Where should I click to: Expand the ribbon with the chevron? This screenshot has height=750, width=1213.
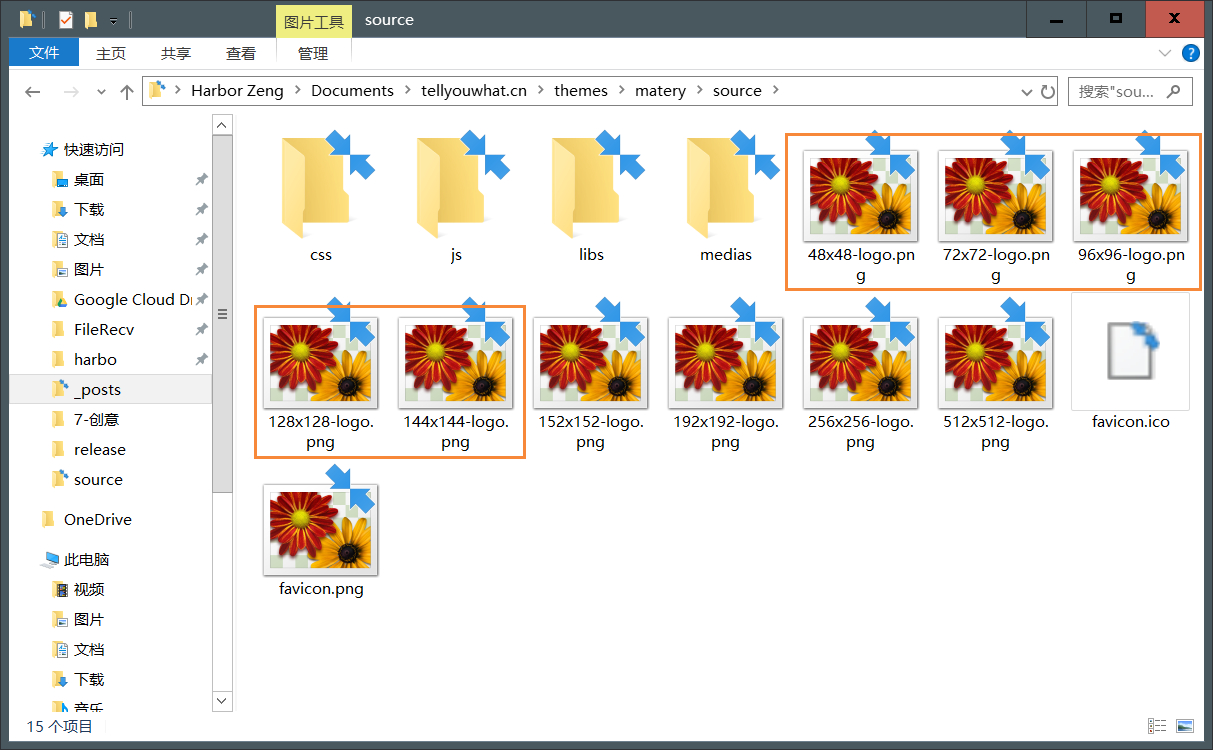pyautogui.click(x=1165, y=53)
